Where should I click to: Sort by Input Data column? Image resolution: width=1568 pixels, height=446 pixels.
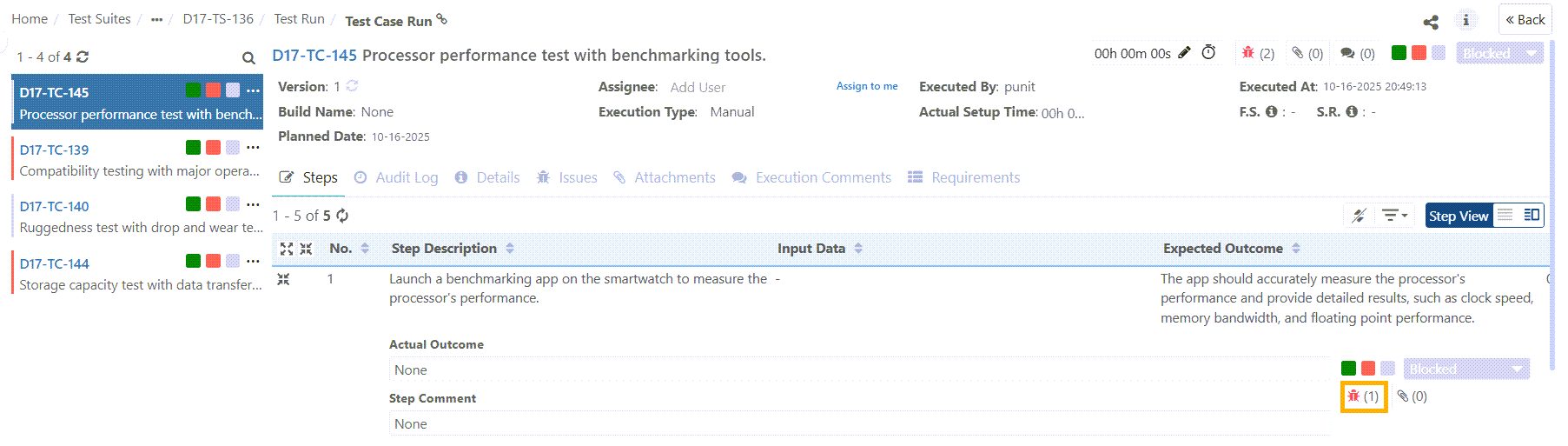tap(858, 249)
